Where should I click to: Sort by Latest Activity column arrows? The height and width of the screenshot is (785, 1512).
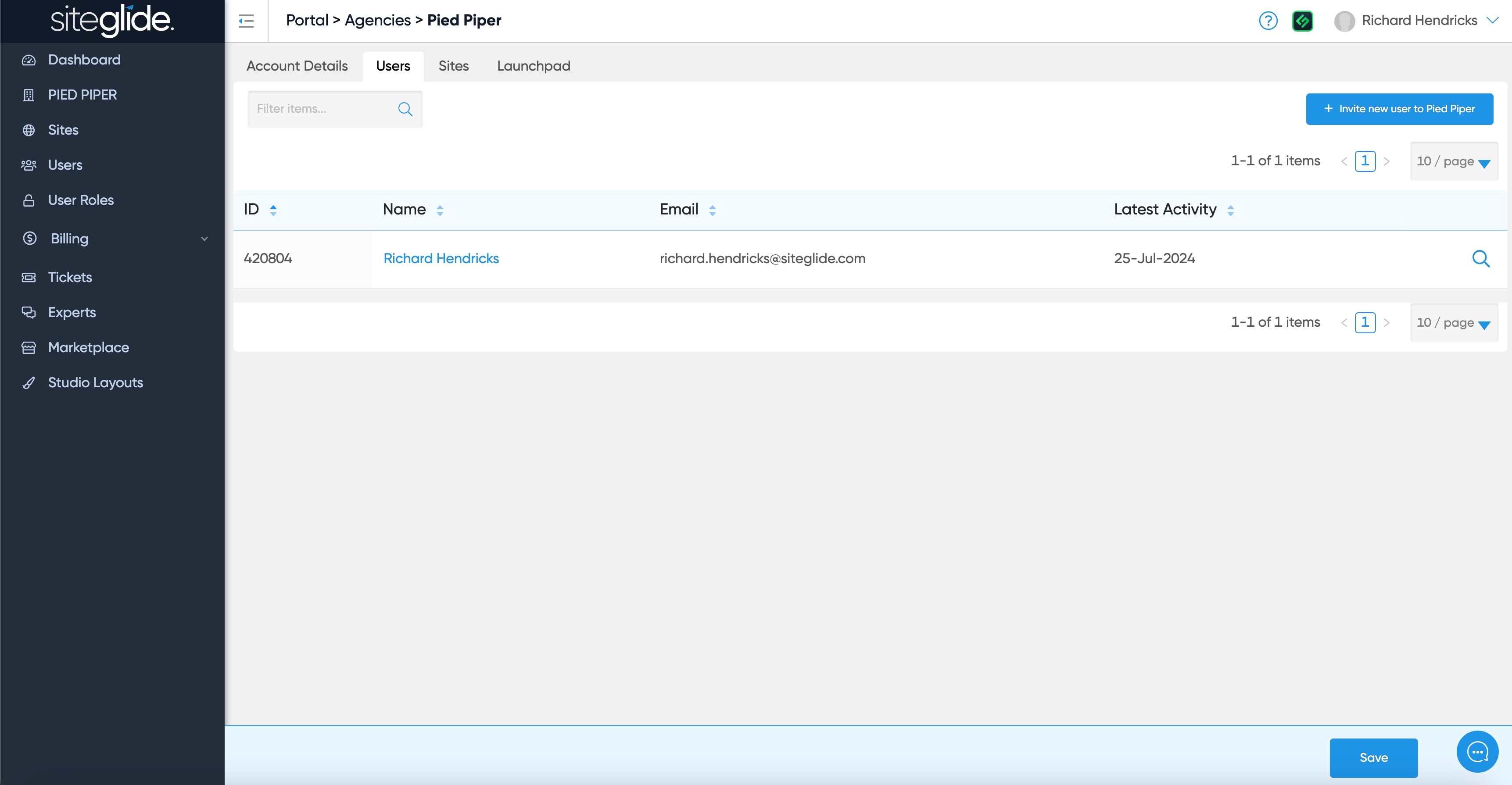(x=1230, y=210)
